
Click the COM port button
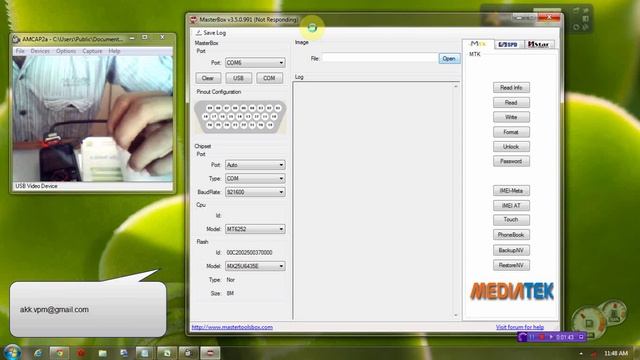pyautogui.click(x=269, y=78)
